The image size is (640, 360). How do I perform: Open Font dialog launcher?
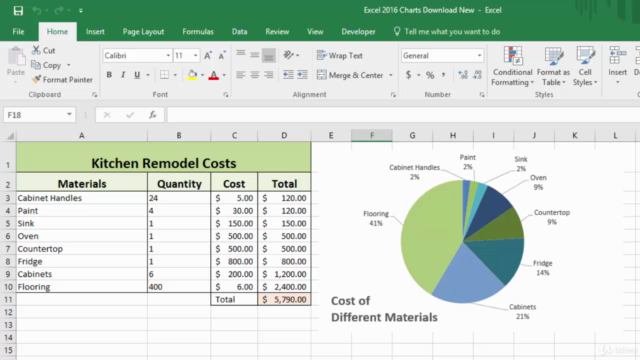pyautogui.click(x=226, y=95)
